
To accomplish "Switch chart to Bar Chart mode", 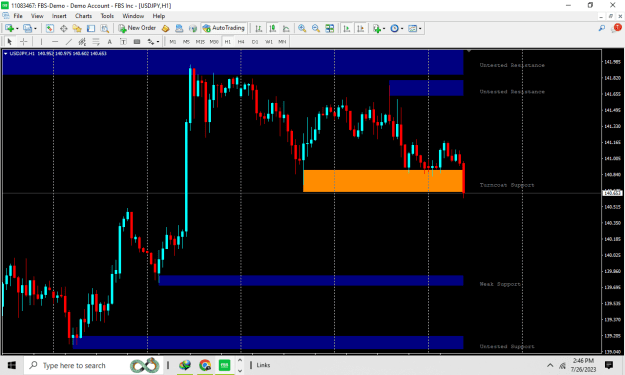I will tap(259, 28).
